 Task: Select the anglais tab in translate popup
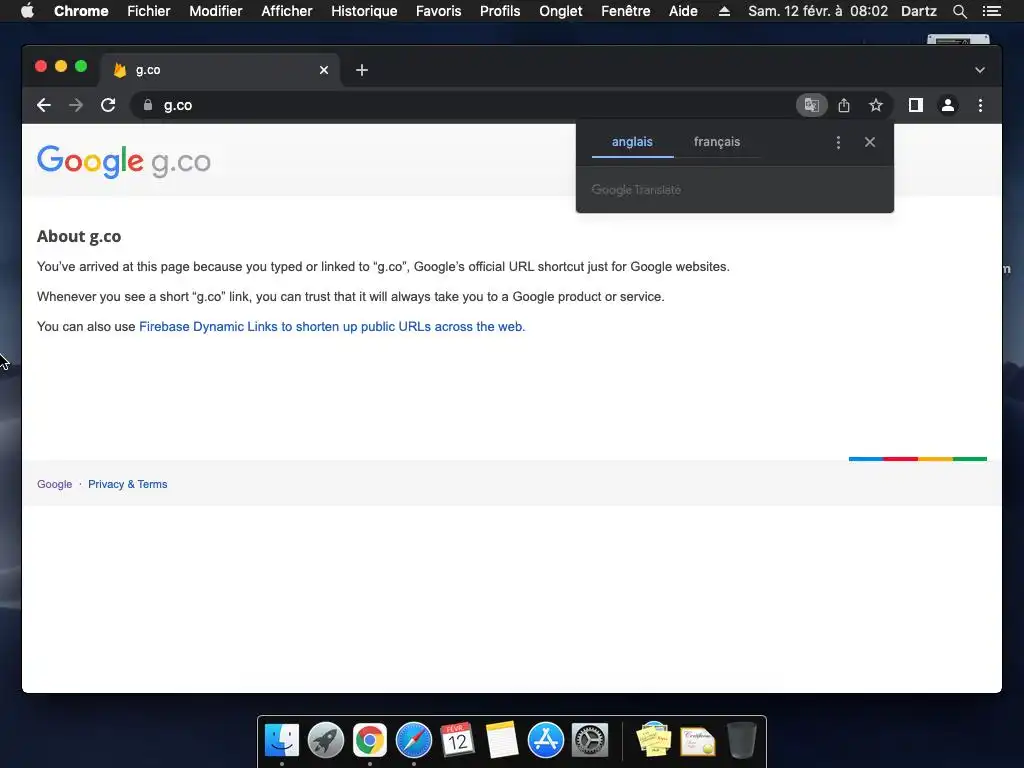632,142
